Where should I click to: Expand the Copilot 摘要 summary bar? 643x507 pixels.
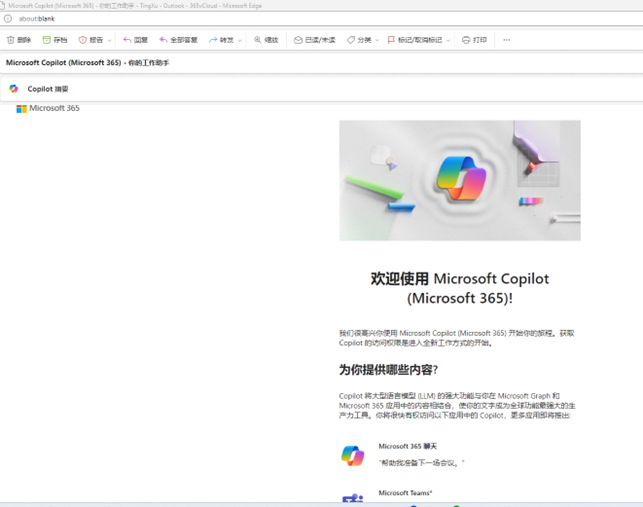pyautogui.click(x=322, y=89)
